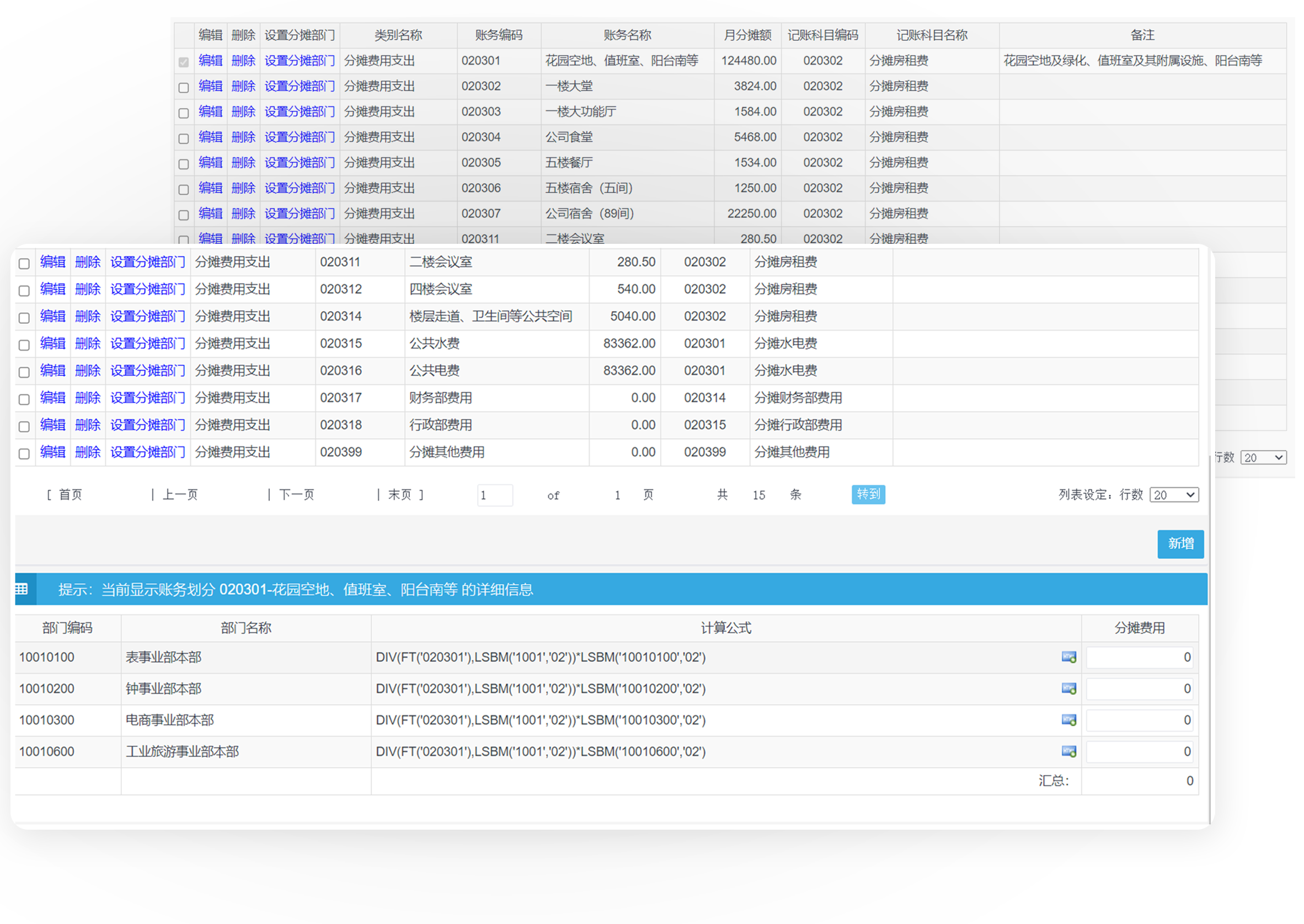Toggle checkbox for 020399 分摊其他费用 row
Screen dimensions: 1304x924
tap(24, 453)
